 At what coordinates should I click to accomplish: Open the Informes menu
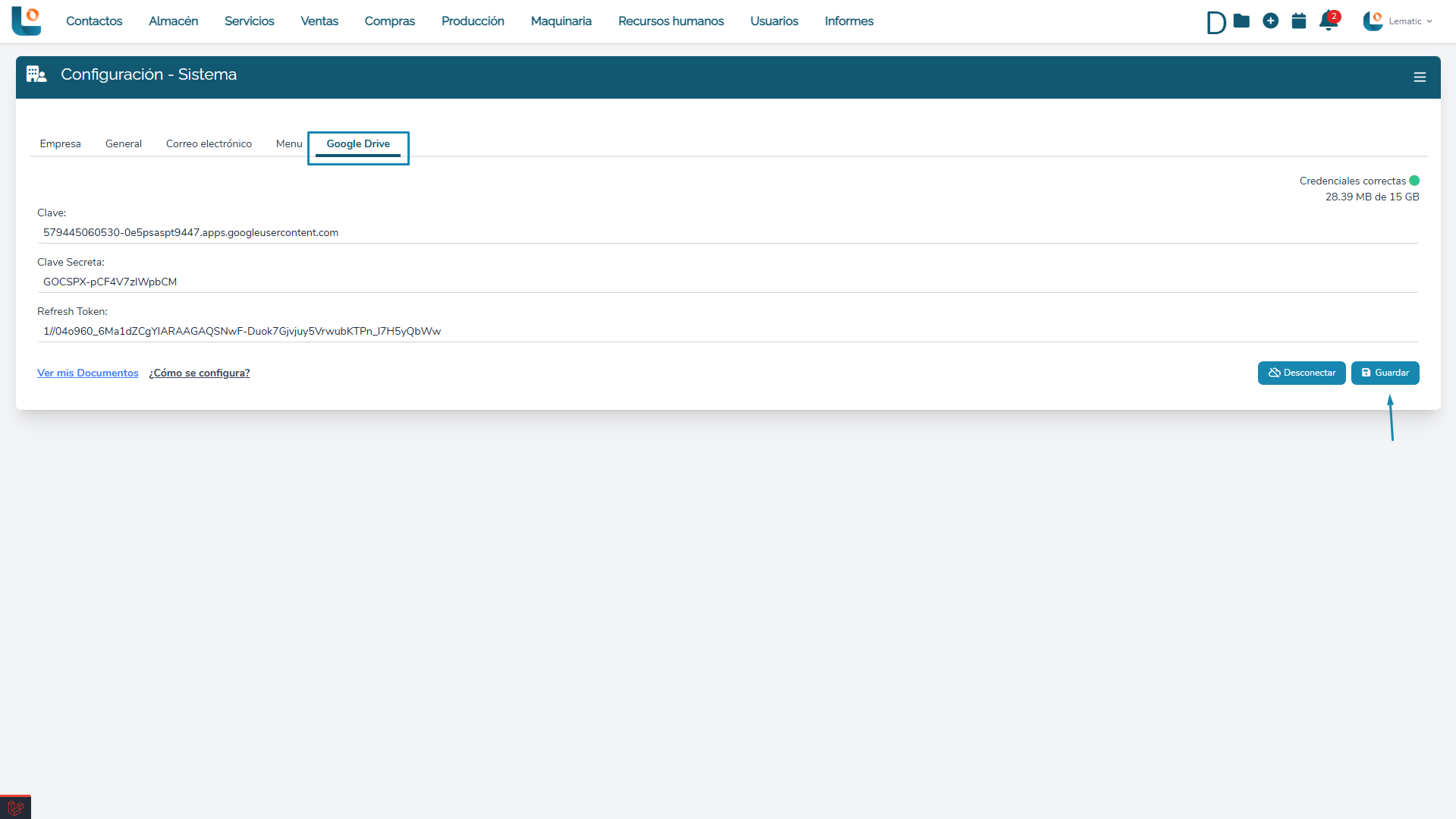click(x=849, y=21)
